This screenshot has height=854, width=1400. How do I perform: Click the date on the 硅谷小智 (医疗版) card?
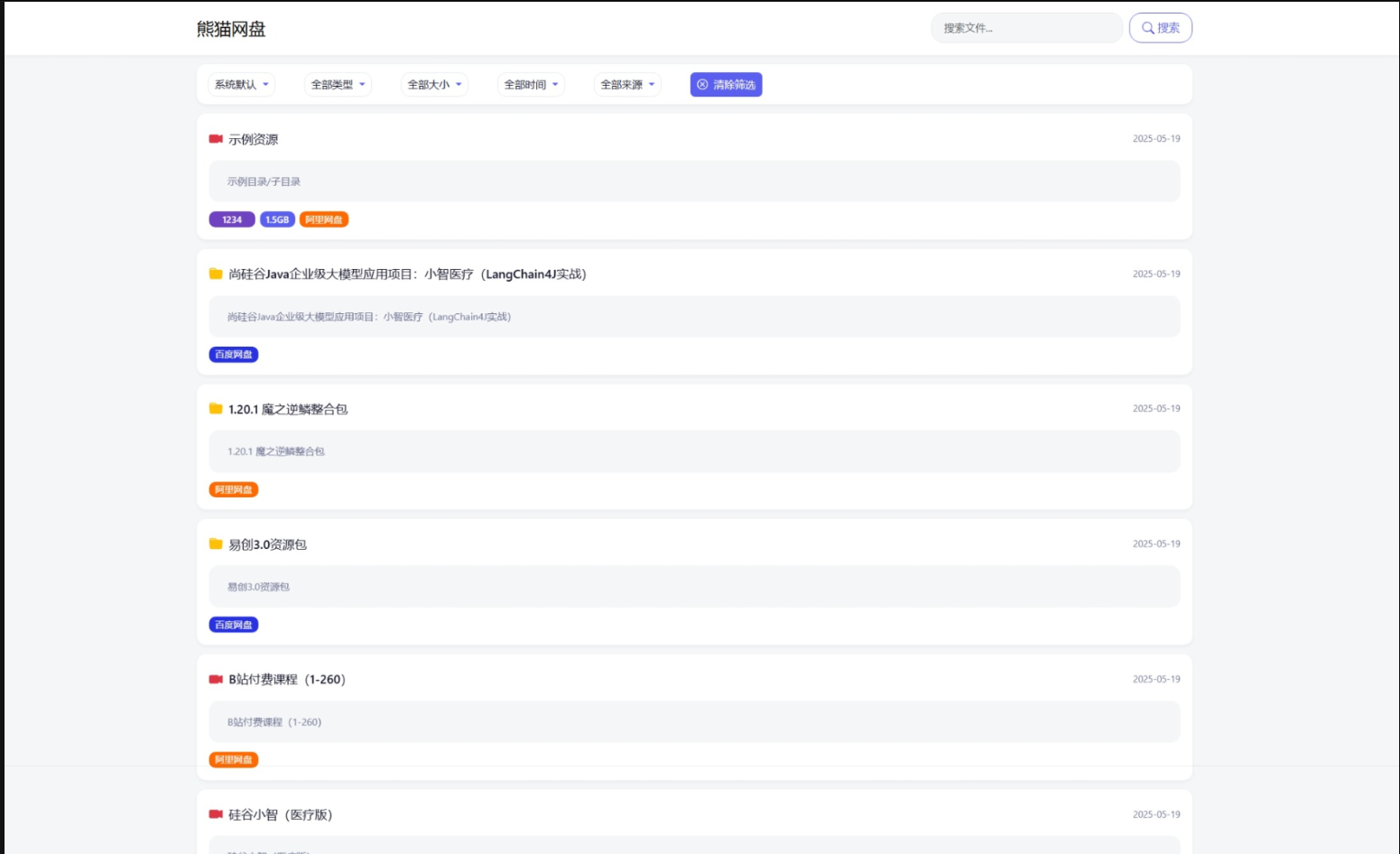[x=1156, y=814]
